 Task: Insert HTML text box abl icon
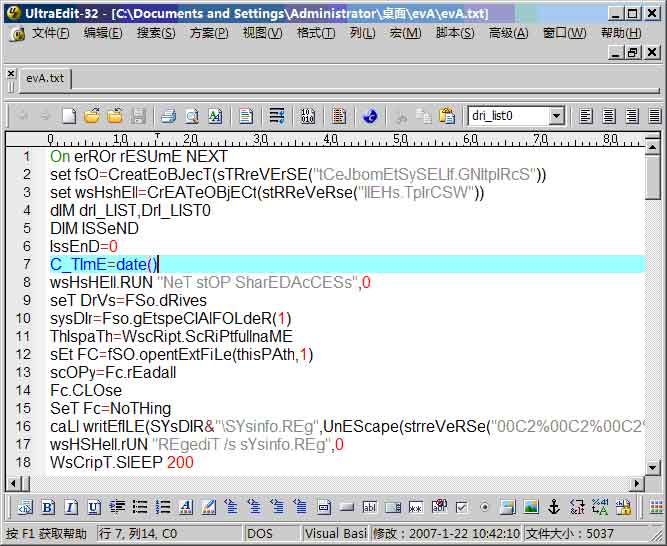pyautogui.click(x=370, y=507)
